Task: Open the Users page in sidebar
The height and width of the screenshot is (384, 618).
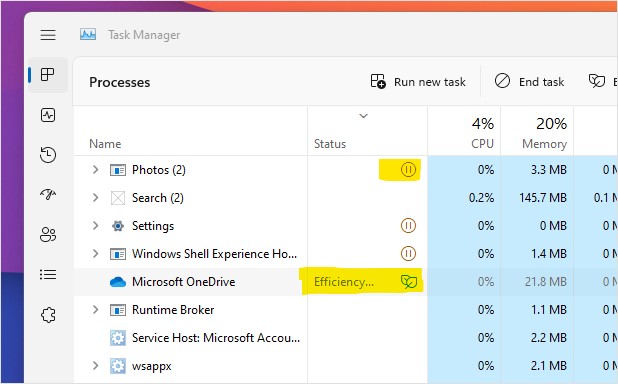Action: coord(48,234)
